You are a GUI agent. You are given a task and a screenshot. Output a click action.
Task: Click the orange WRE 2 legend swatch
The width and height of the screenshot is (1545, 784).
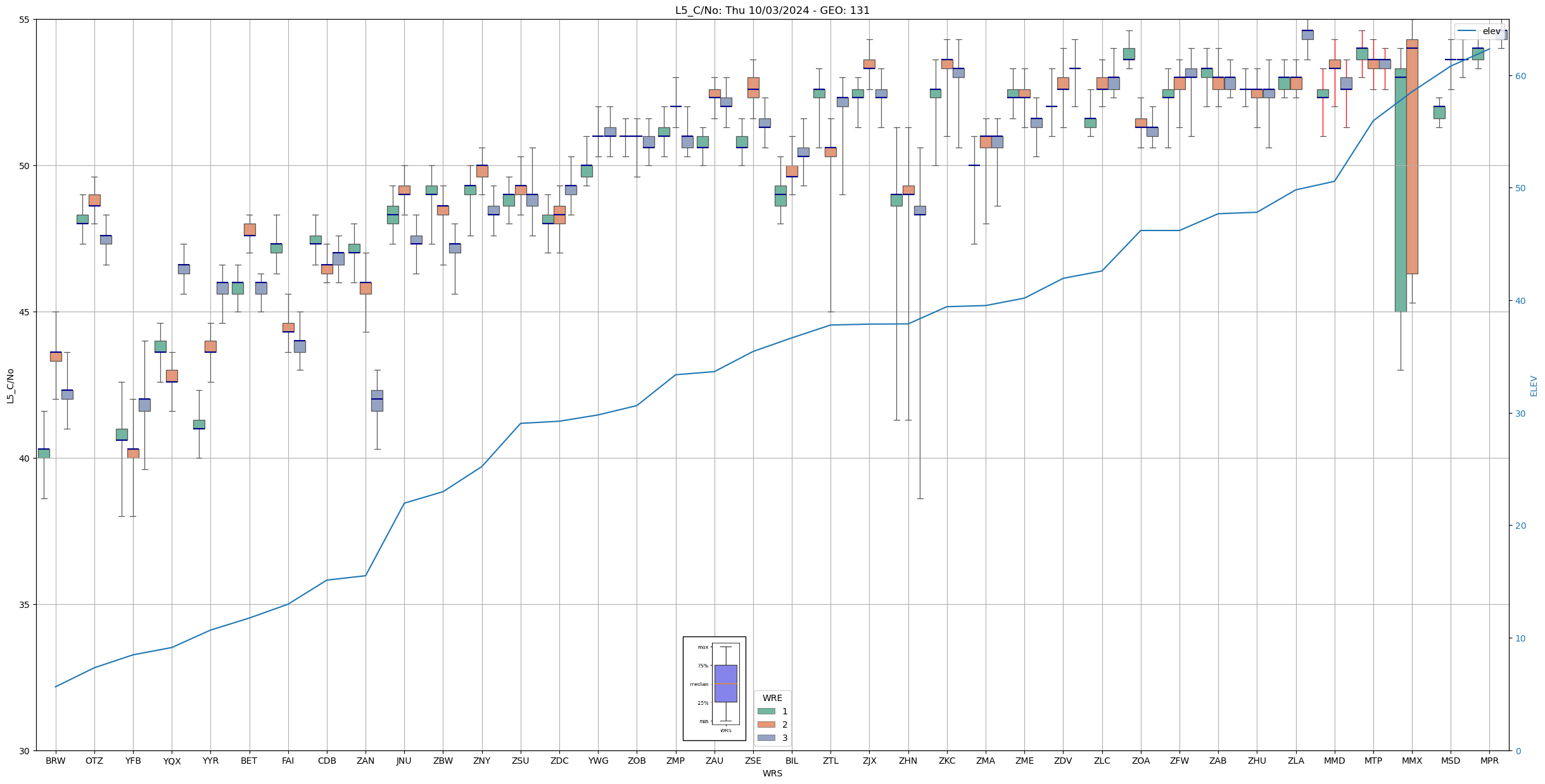pyautogui.click(x=766, y=724)
